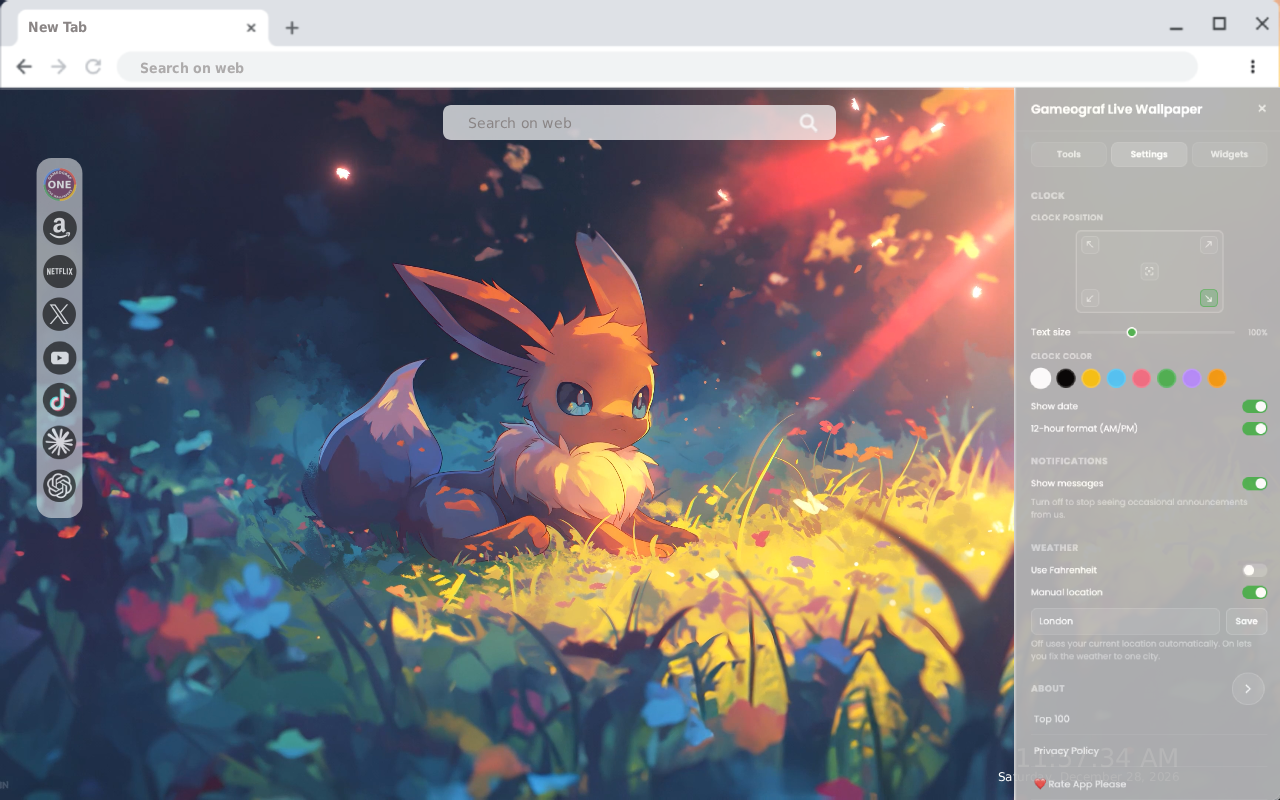Set clock position to bottom-right corner
The image size is (1280, 800).
(1208, 298)
